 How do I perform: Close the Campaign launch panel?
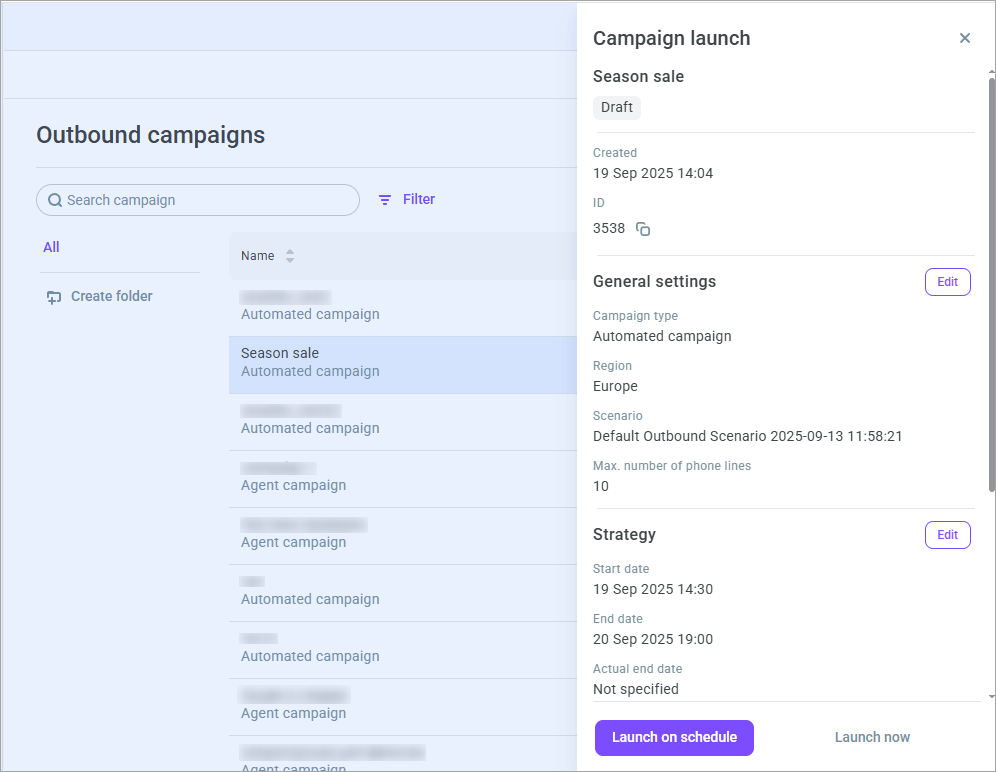point(964,38)
